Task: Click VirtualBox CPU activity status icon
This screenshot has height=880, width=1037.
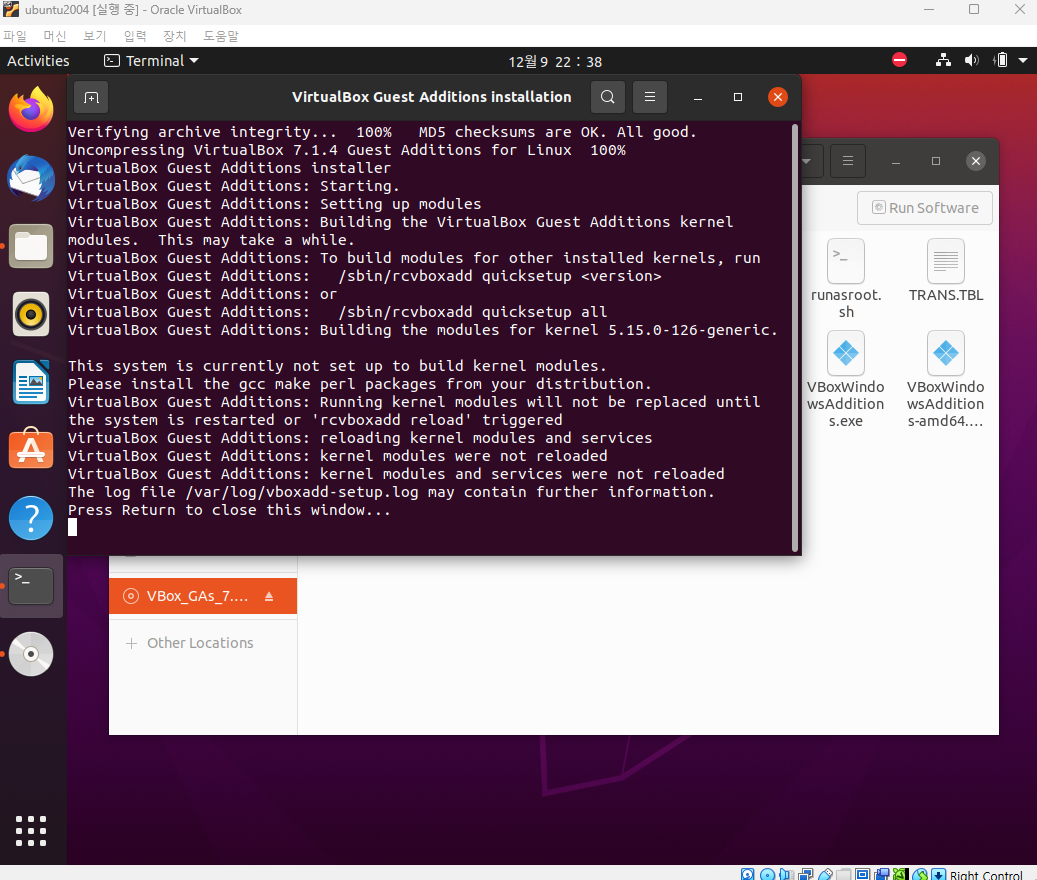Action: coord(900,874)
